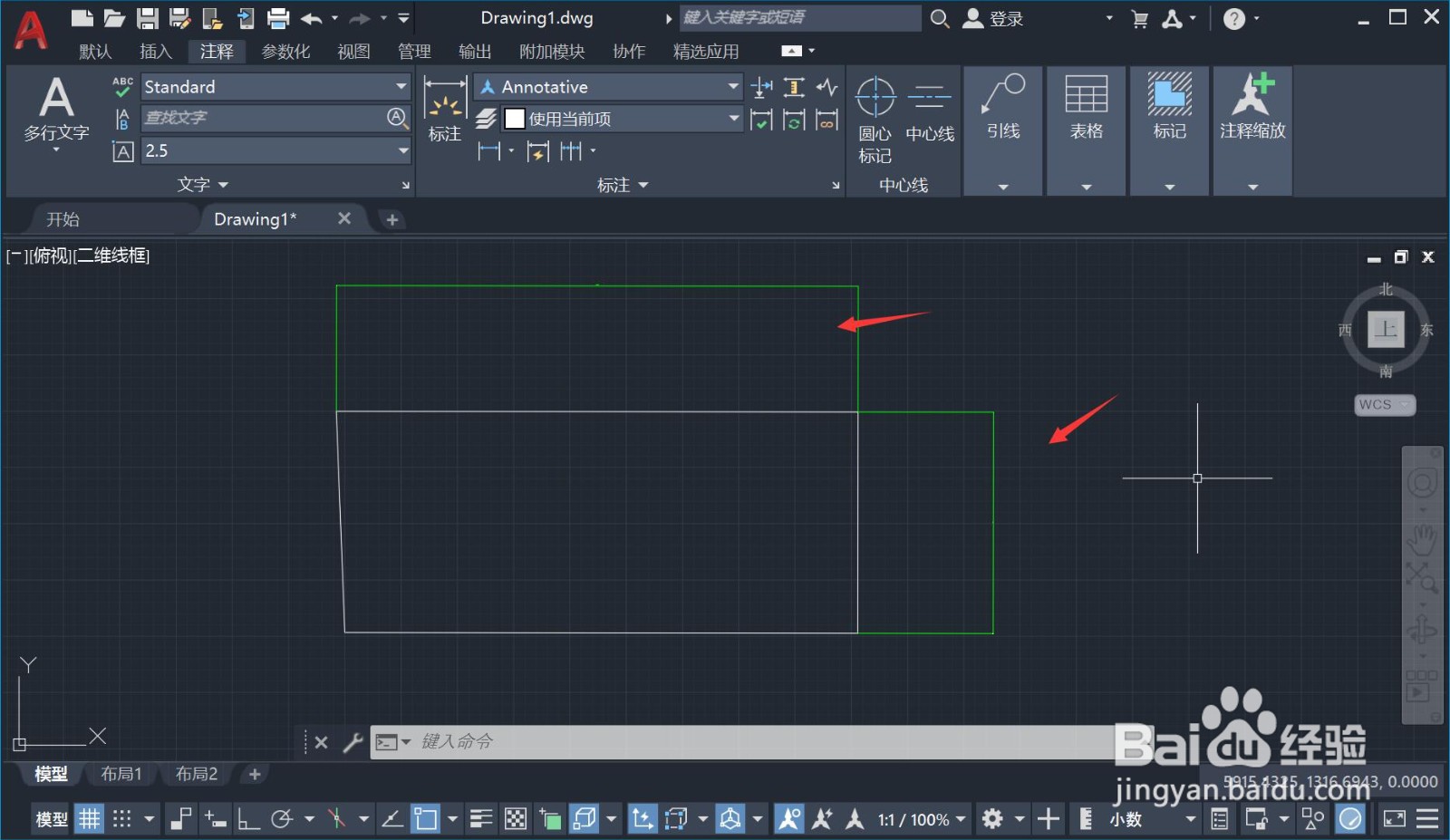Open customize wrench icon in command line

click(353, 742)
